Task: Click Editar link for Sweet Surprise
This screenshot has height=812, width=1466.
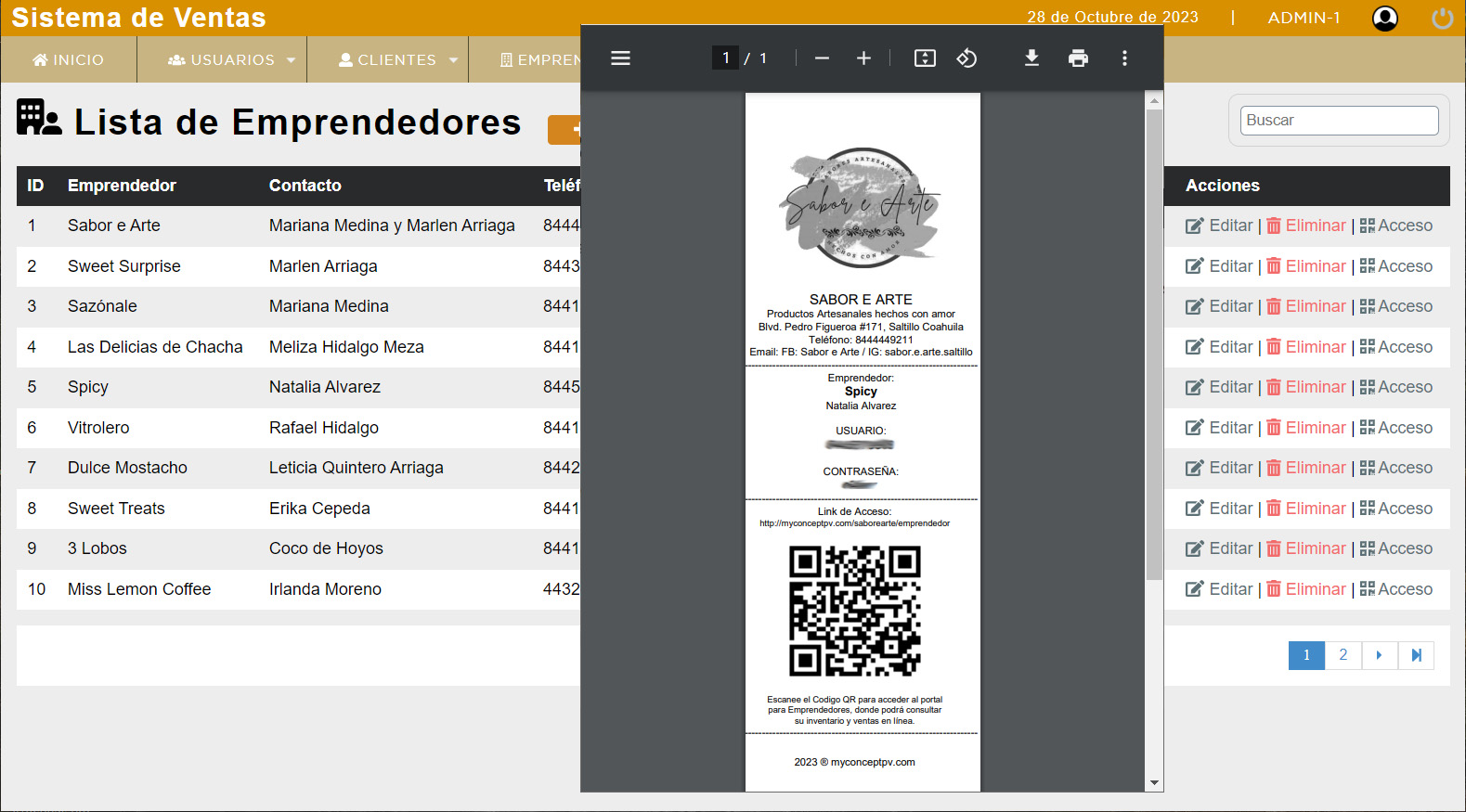Action: click(1231, 266)
